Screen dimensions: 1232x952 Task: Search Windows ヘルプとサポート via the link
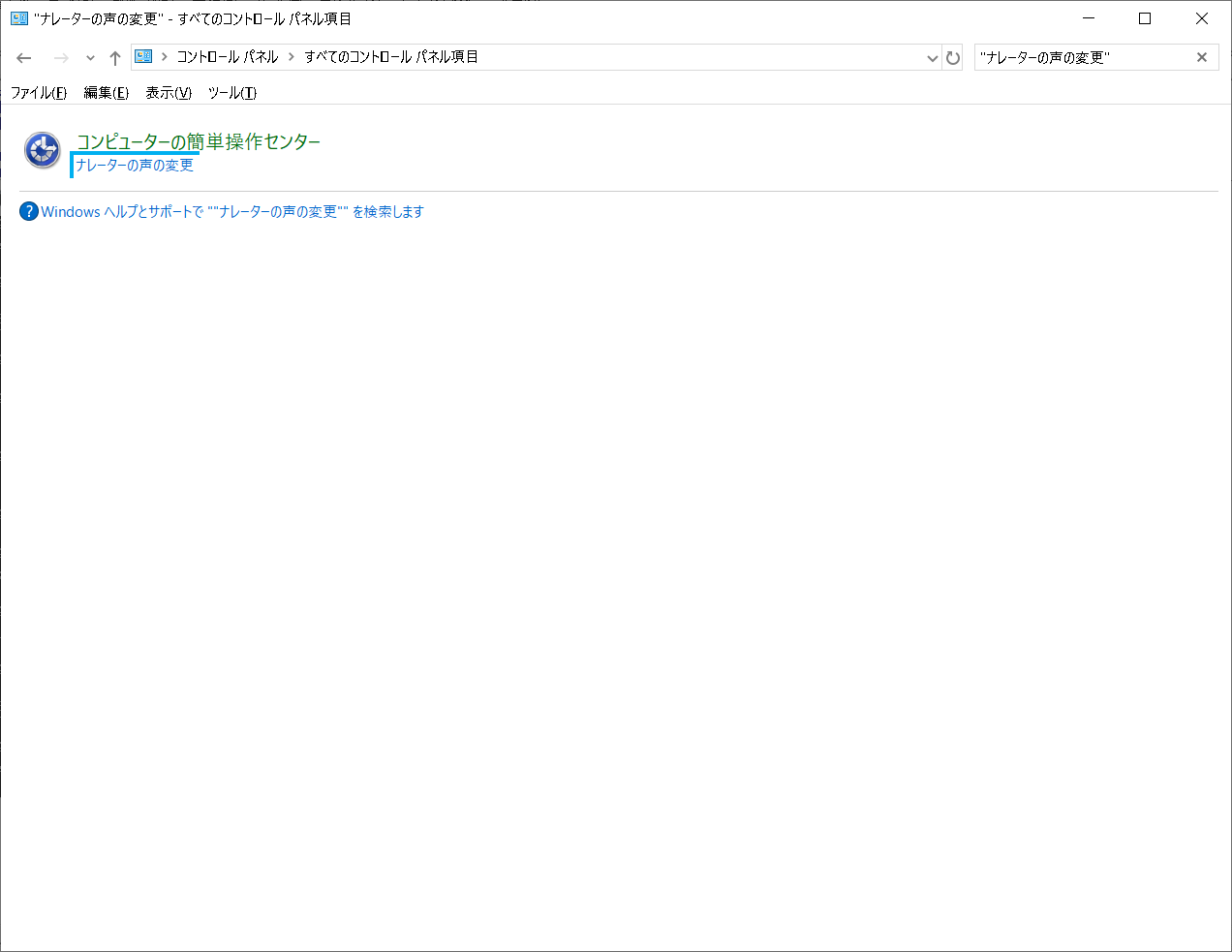(x=232, y=211)
